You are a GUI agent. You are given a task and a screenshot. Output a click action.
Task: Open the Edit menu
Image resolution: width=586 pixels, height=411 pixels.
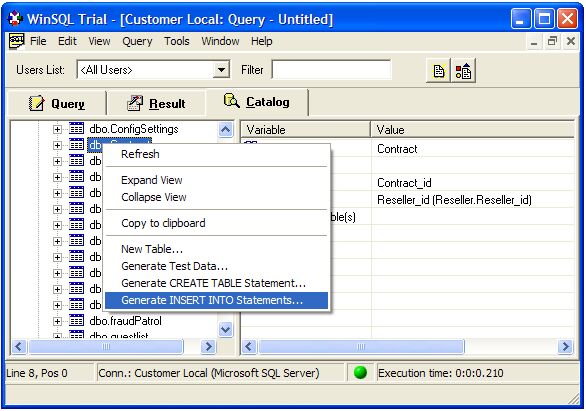(x=67, y=41)
